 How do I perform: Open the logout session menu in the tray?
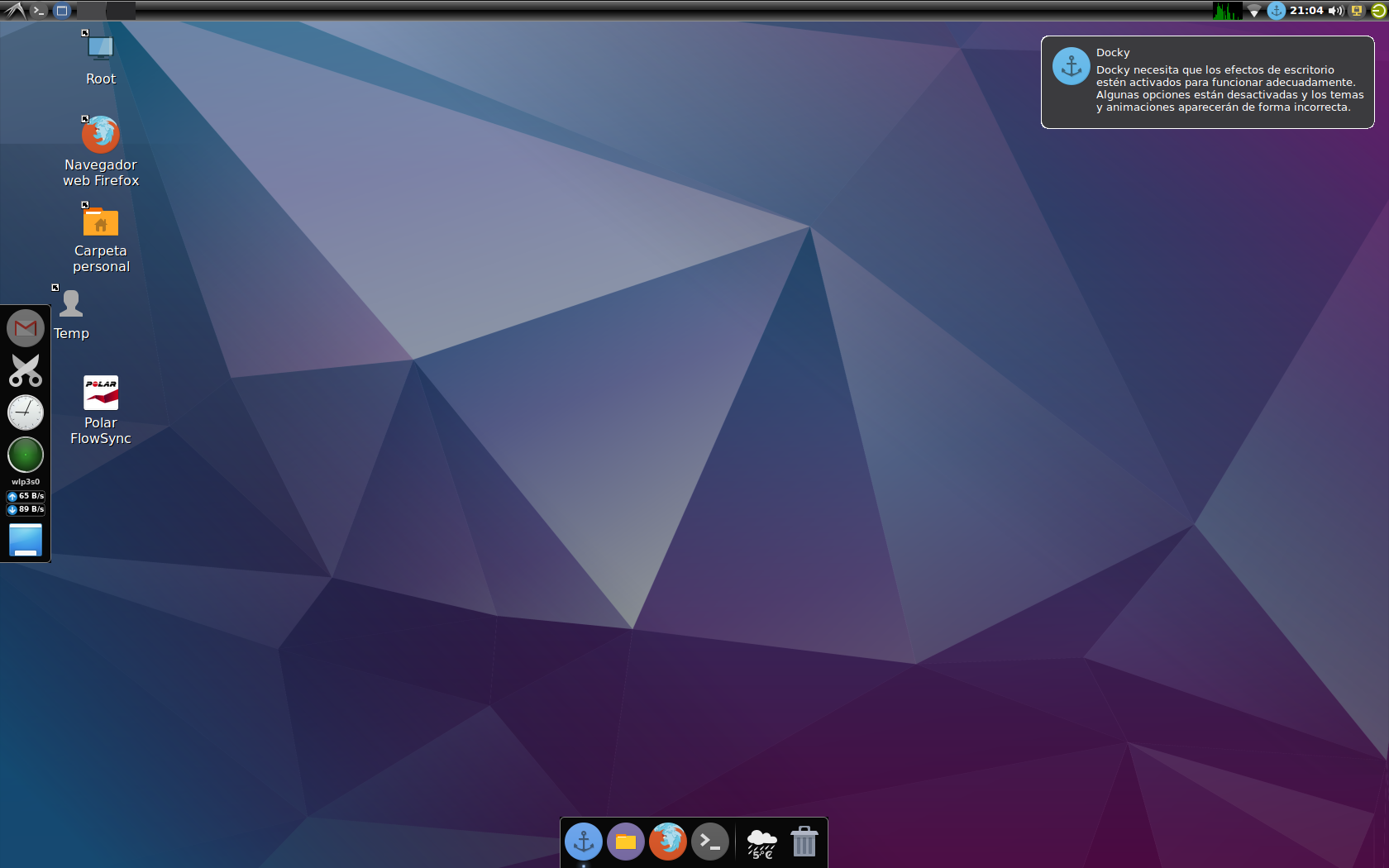[1378, 11]
